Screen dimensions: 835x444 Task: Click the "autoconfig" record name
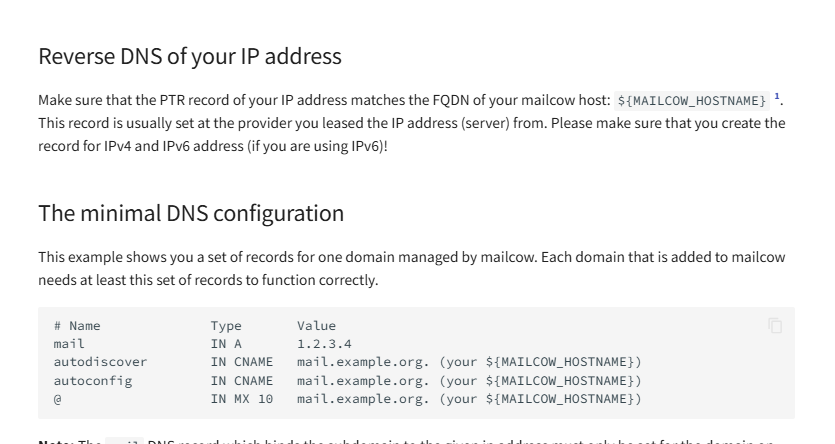93,381
